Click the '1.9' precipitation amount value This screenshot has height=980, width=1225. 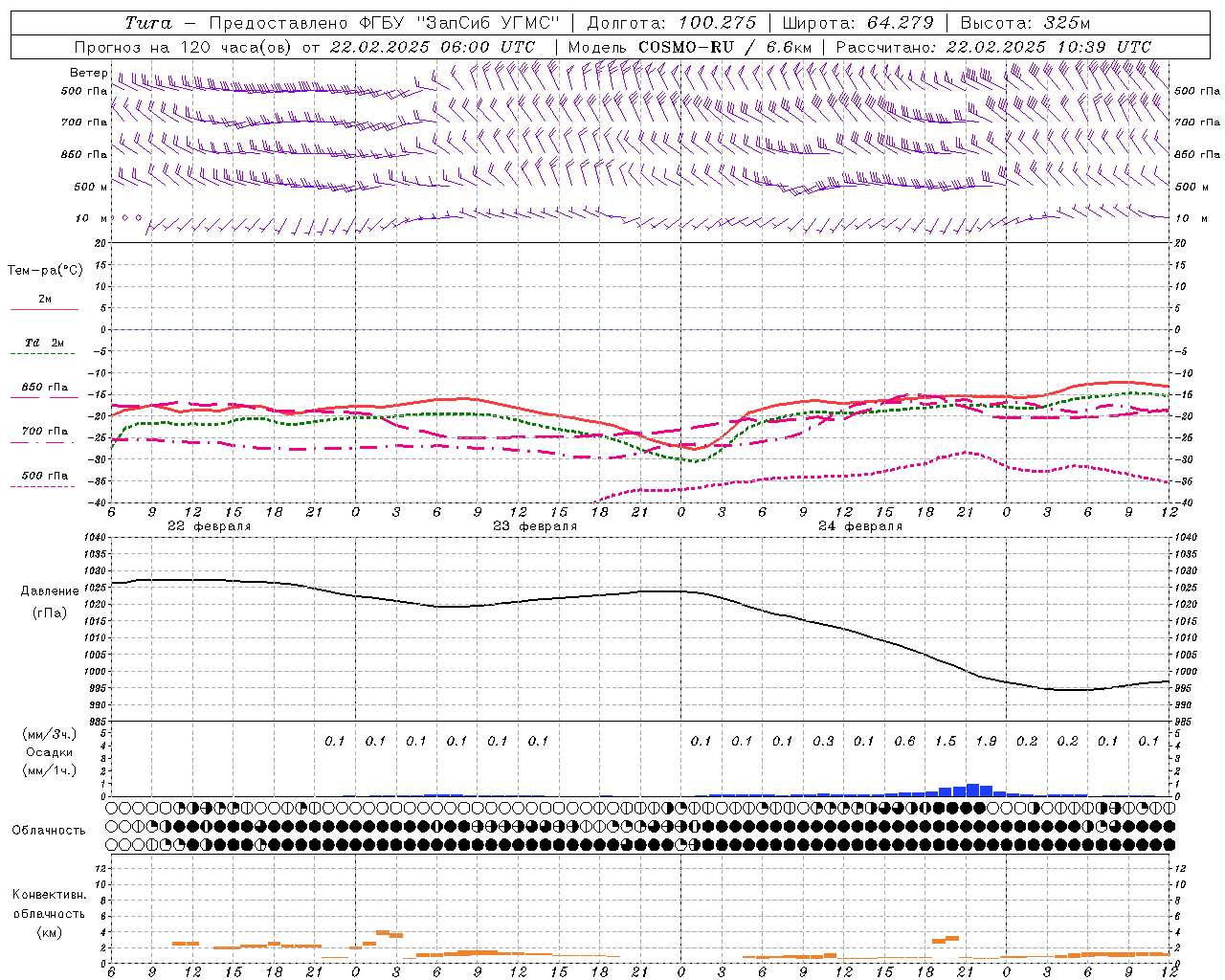click(x=986, y=741)
